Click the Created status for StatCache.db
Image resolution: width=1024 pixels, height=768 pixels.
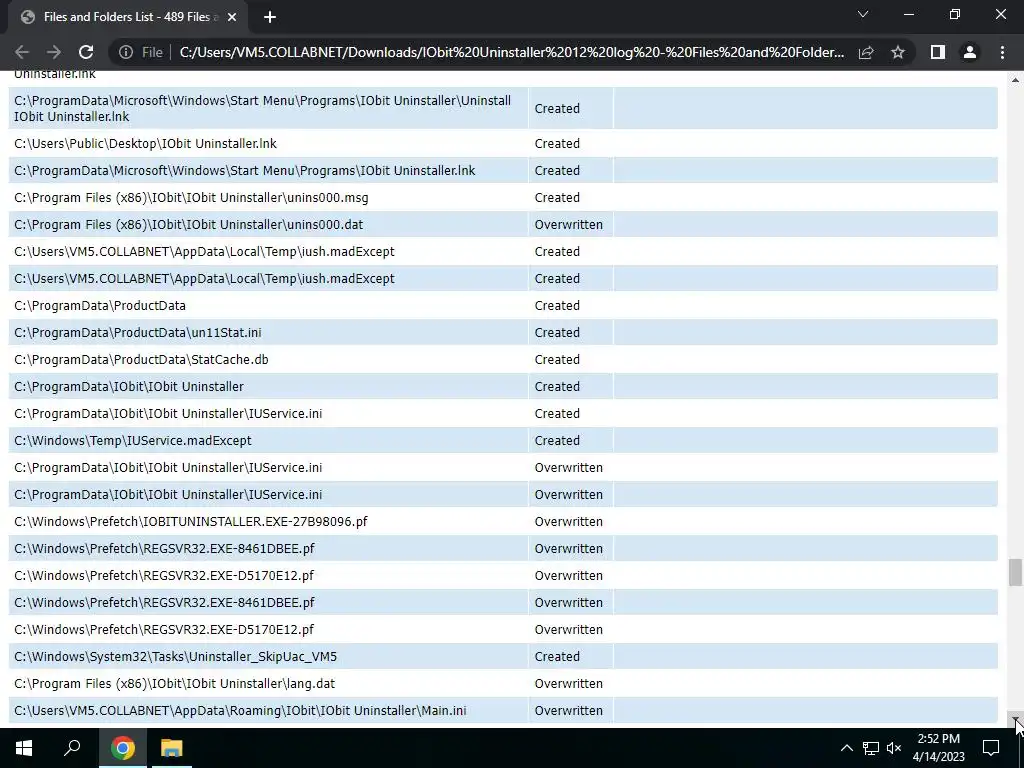pos(557,360)
